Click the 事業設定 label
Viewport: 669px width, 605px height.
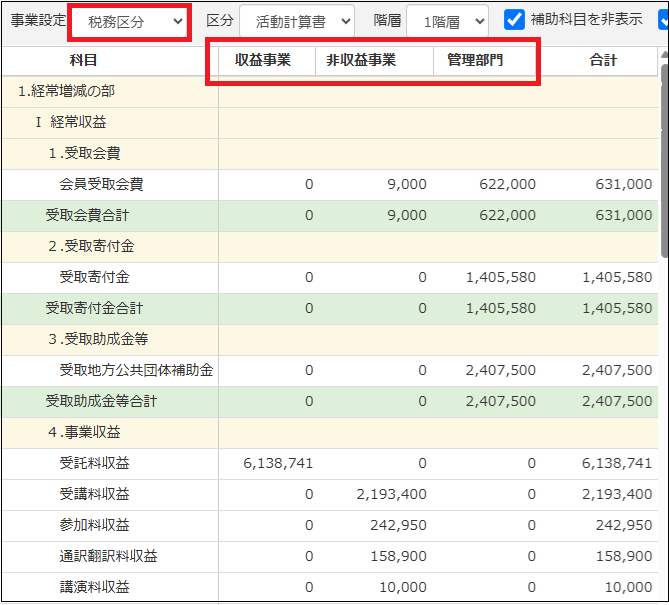pos(38,20)
